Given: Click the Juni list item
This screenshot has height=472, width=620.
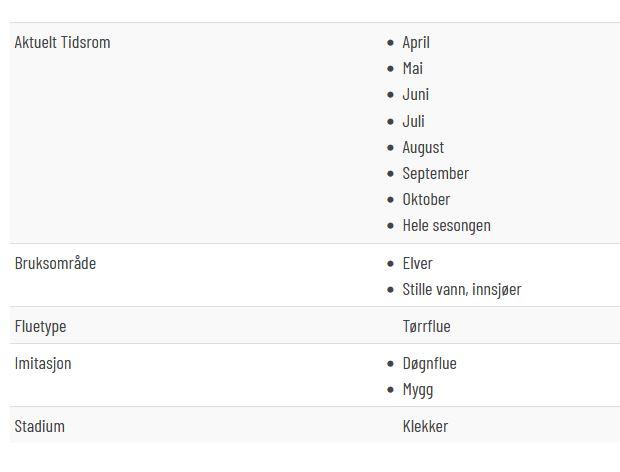Looking at the screenshot, I should pos(416,94).
